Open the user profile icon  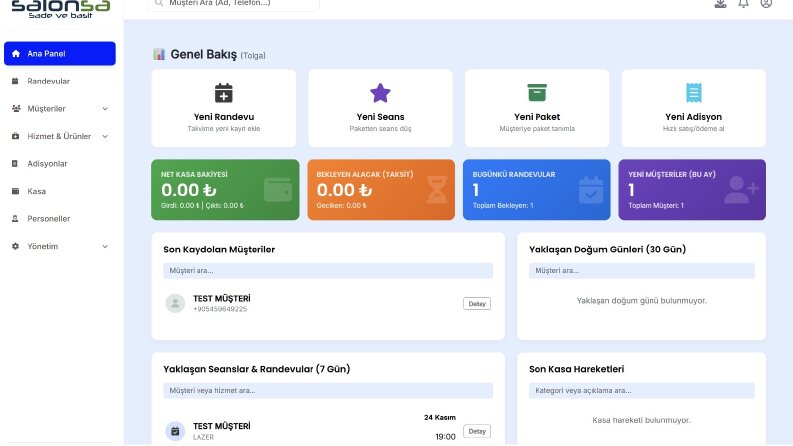click(x=766, y=3)
